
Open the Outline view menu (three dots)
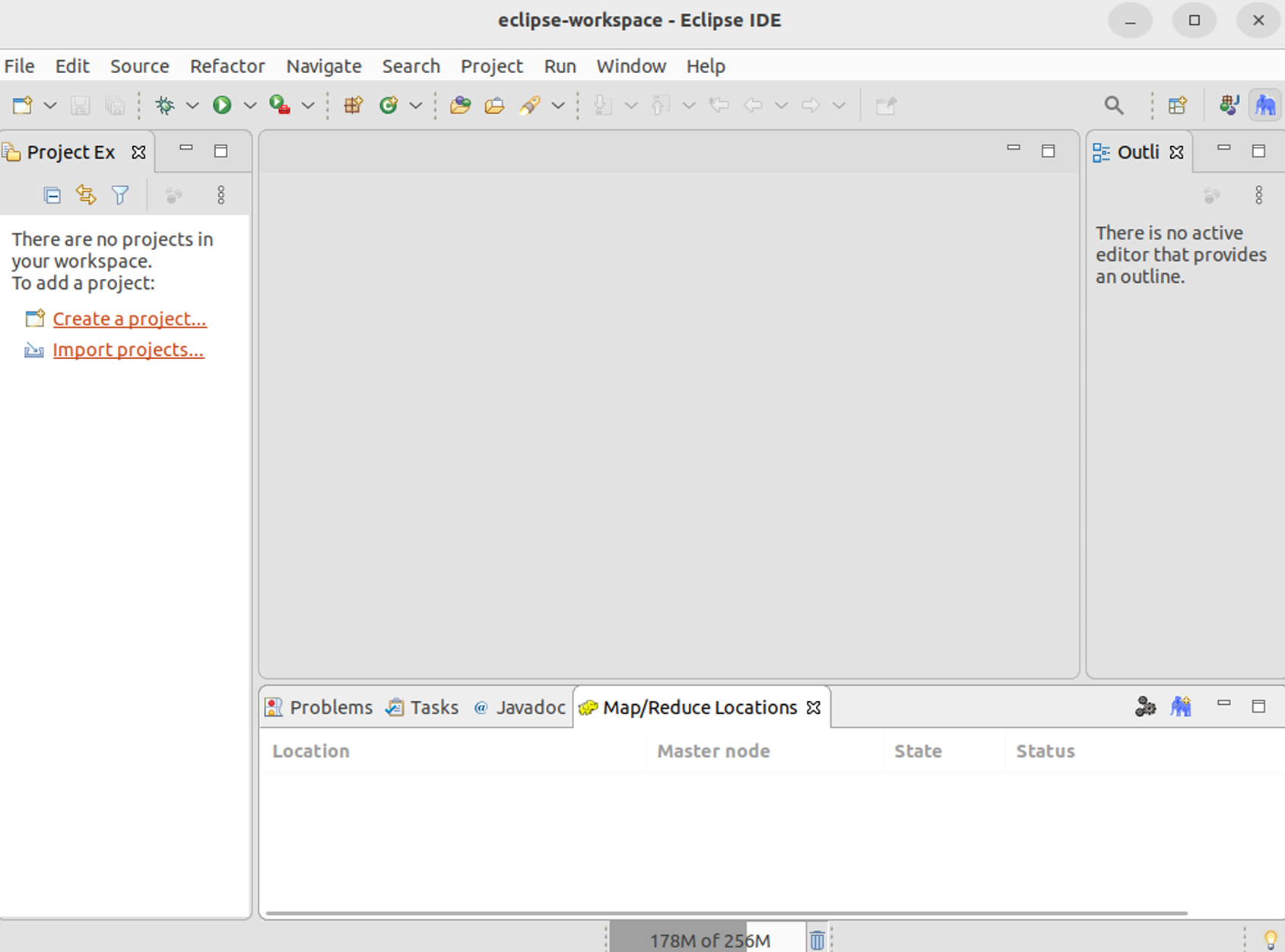pyautogui.click(x=1259, y=195)
